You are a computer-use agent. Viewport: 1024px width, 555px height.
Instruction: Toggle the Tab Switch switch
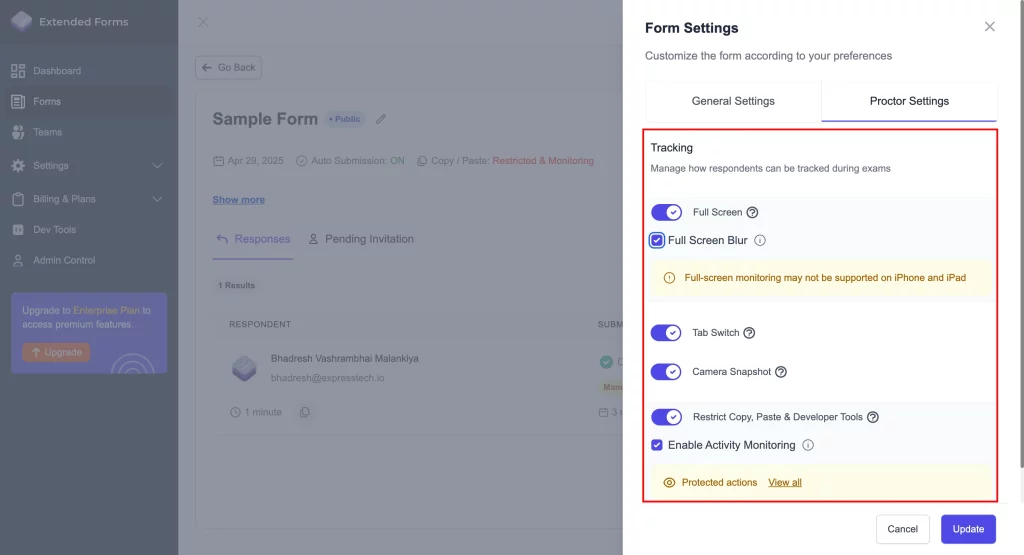coord(666,333)
